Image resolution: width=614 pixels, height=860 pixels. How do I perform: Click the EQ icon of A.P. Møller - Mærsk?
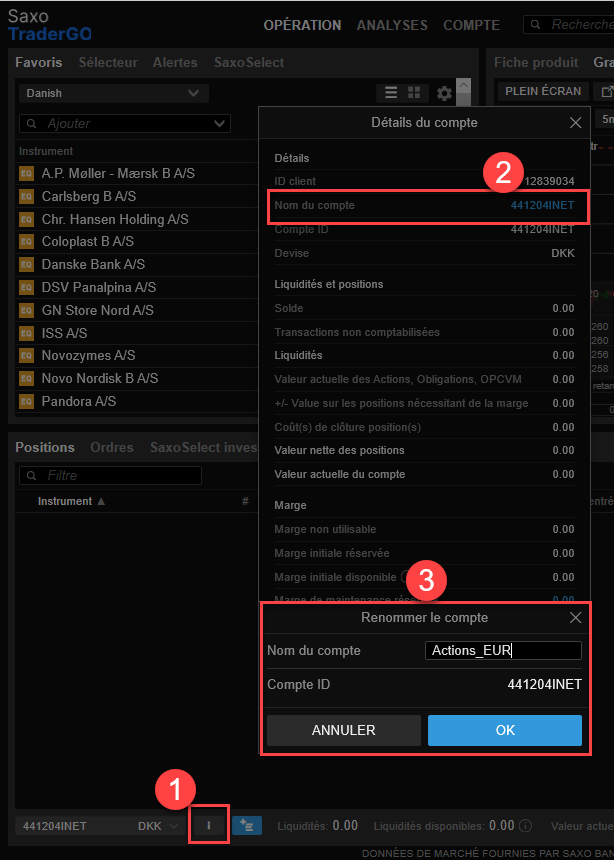coord(26,173)
